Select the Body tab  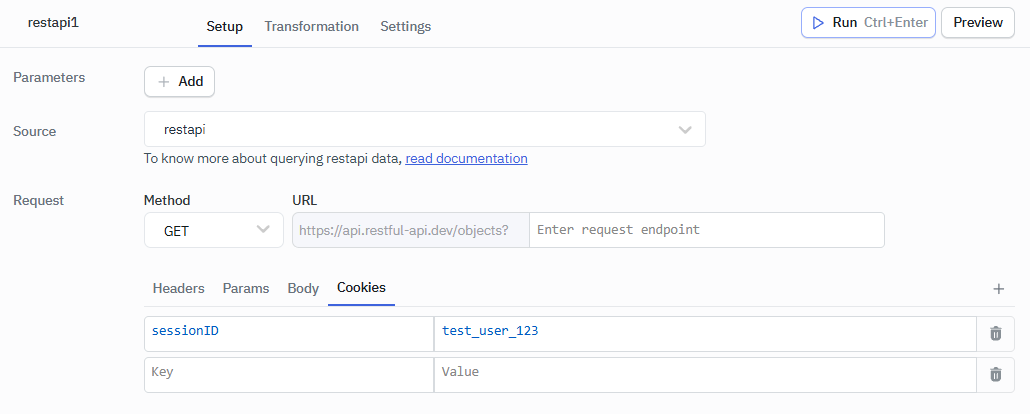click(303, 288)
